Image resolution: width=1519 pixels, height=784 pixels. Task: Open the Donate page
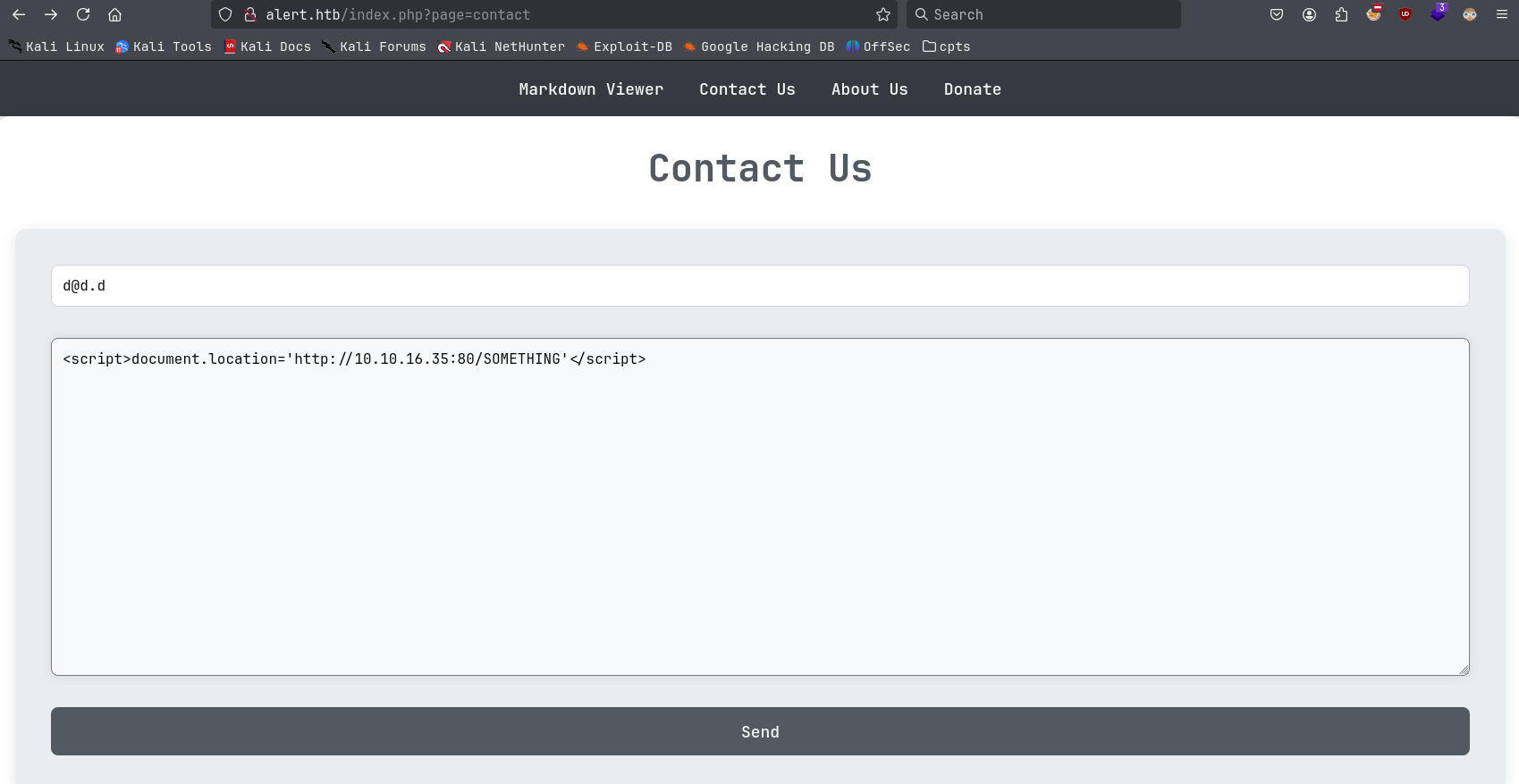click(x=973, y=89)
